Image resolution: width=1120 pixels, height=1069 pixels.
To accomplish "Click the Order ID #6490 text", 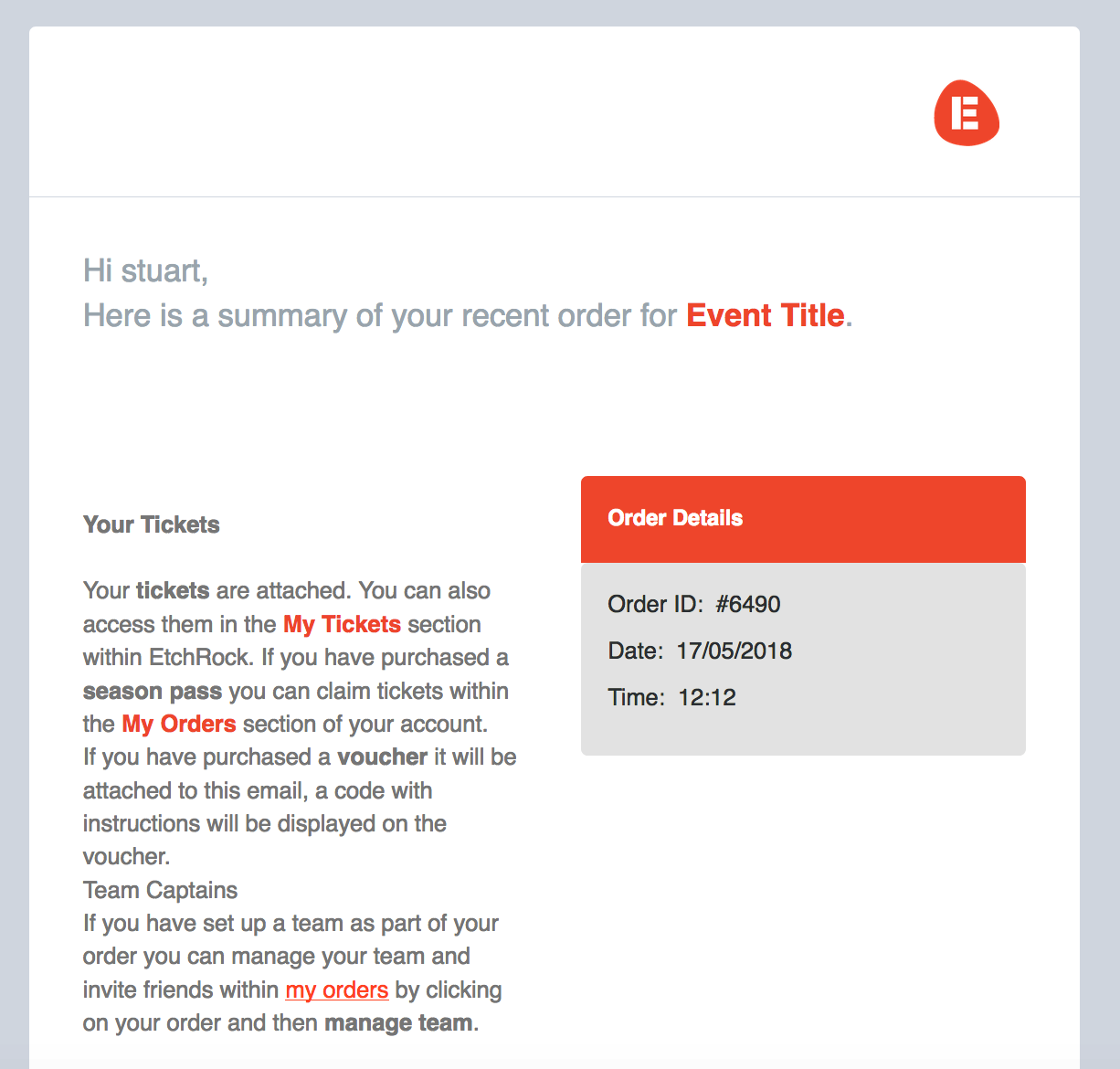I will click(x=693, y=604).
